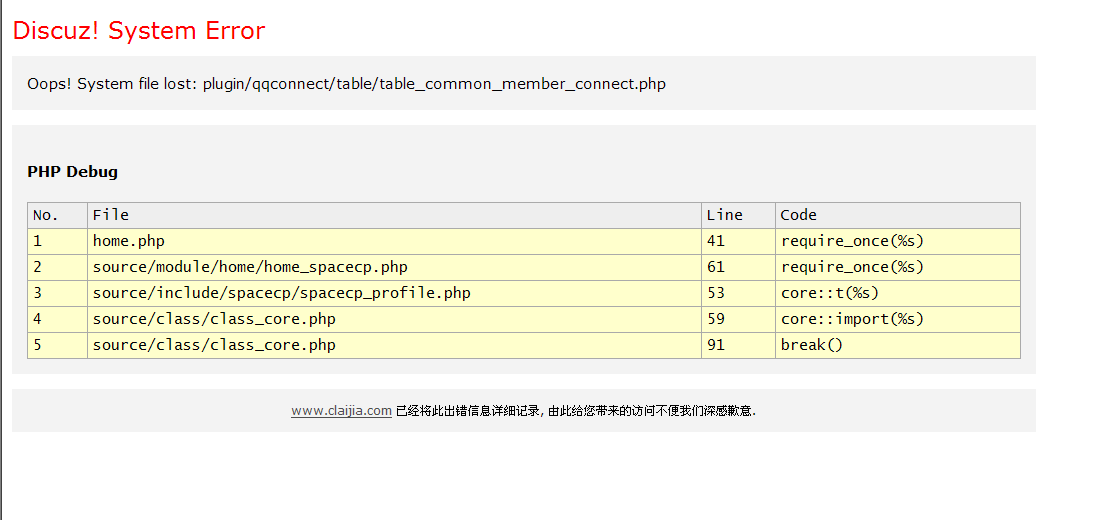1108x520 pixels.
Task: Click the break() code cell
Action: click(812, 345)
